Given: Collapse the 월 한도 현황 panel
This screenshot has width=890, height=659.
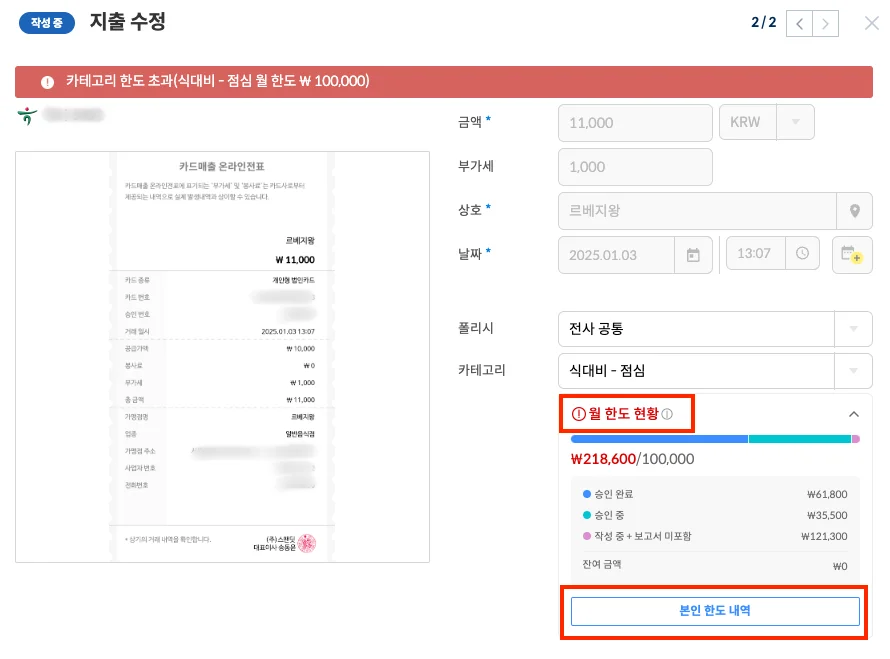Looking at the screenshot, I should click(854, 414).
